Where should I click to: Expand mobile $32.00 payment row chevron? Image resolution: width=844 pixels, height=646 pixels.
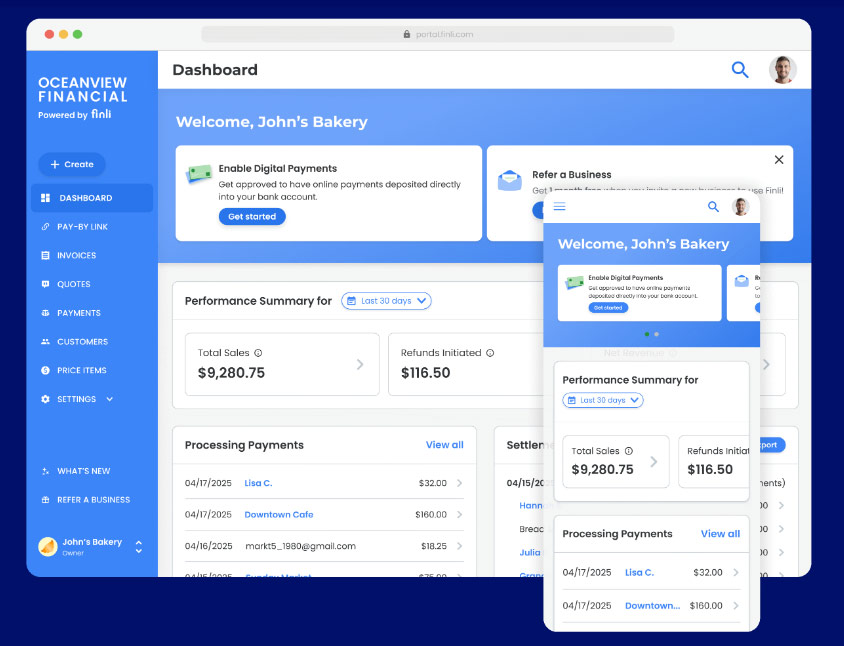click(735, 572)
